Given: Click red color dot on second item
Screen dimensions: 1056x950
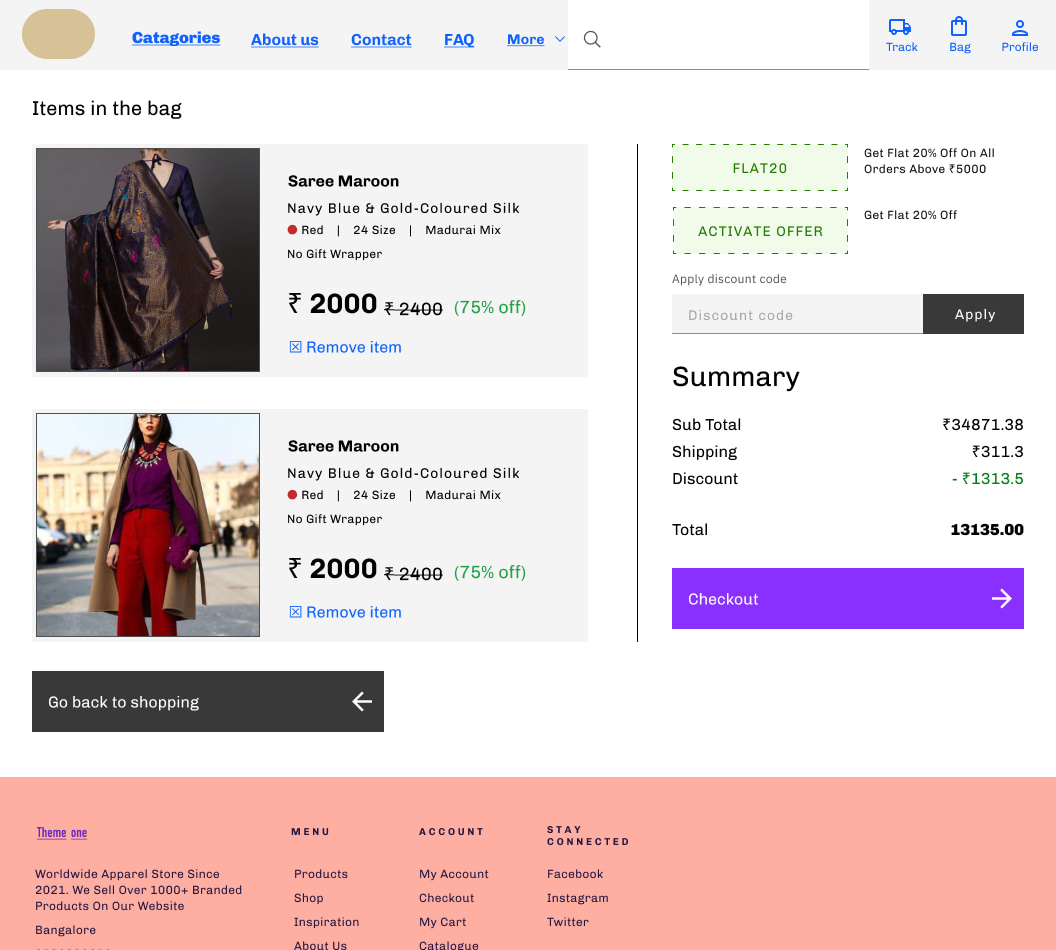Looking at the screenshot, I should tap(292, 495).
